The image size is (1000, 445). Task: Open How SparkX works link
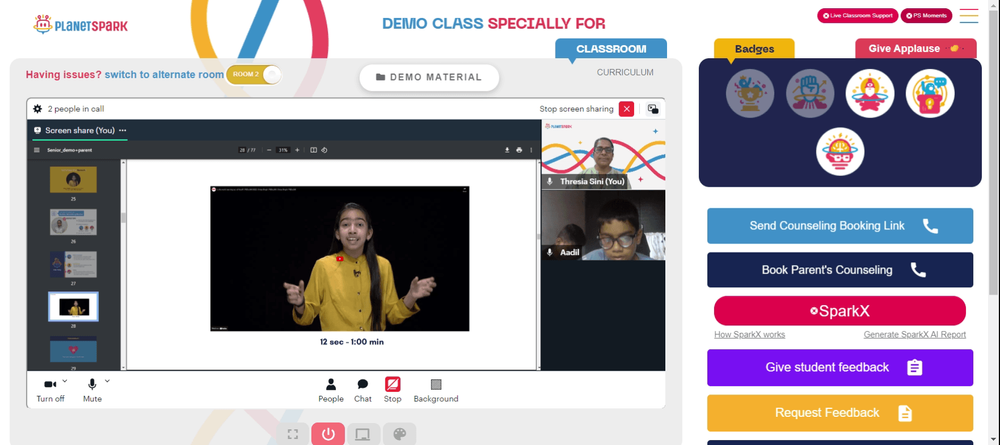tap(749, 335)
